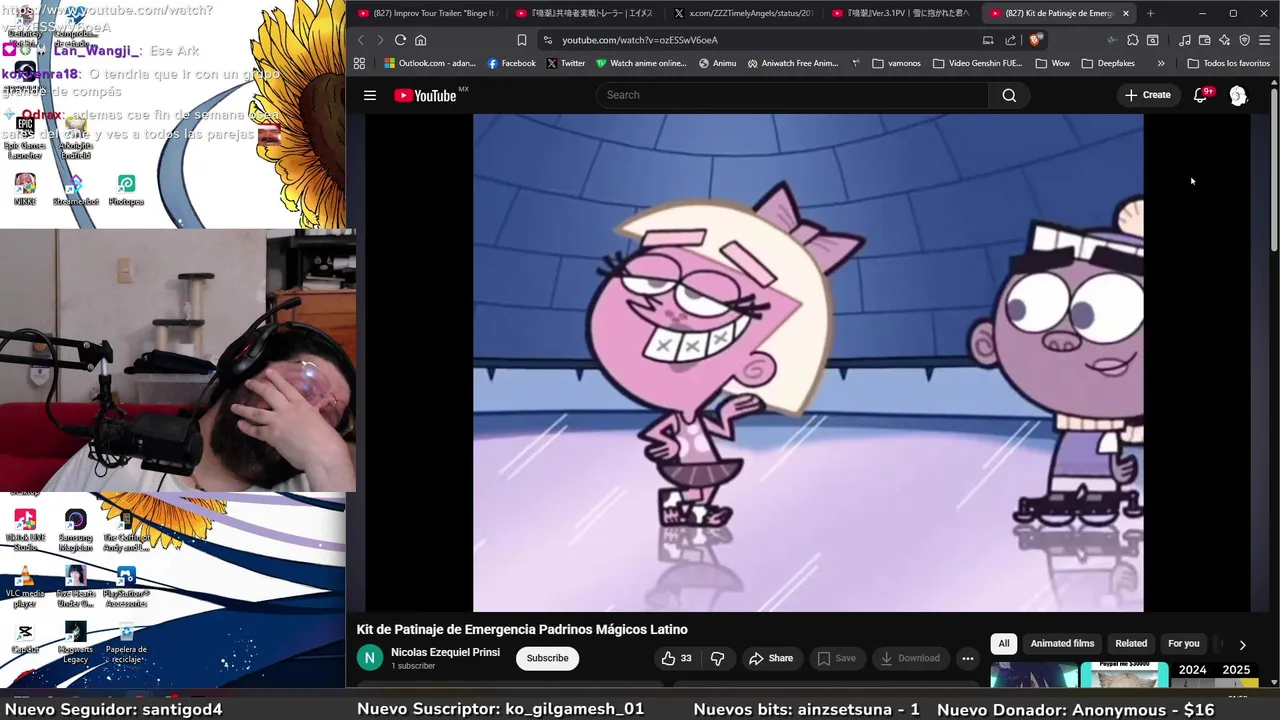Open Samsung Magician desktop shortcut
This screenshot has height=720, width=1280.
point(76,530)
